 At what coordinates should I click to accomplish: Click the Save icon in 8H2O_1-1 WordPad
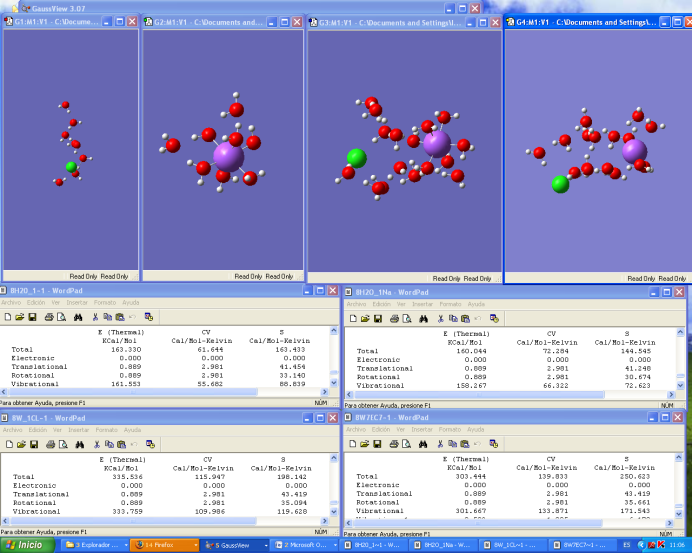point(33,317)
